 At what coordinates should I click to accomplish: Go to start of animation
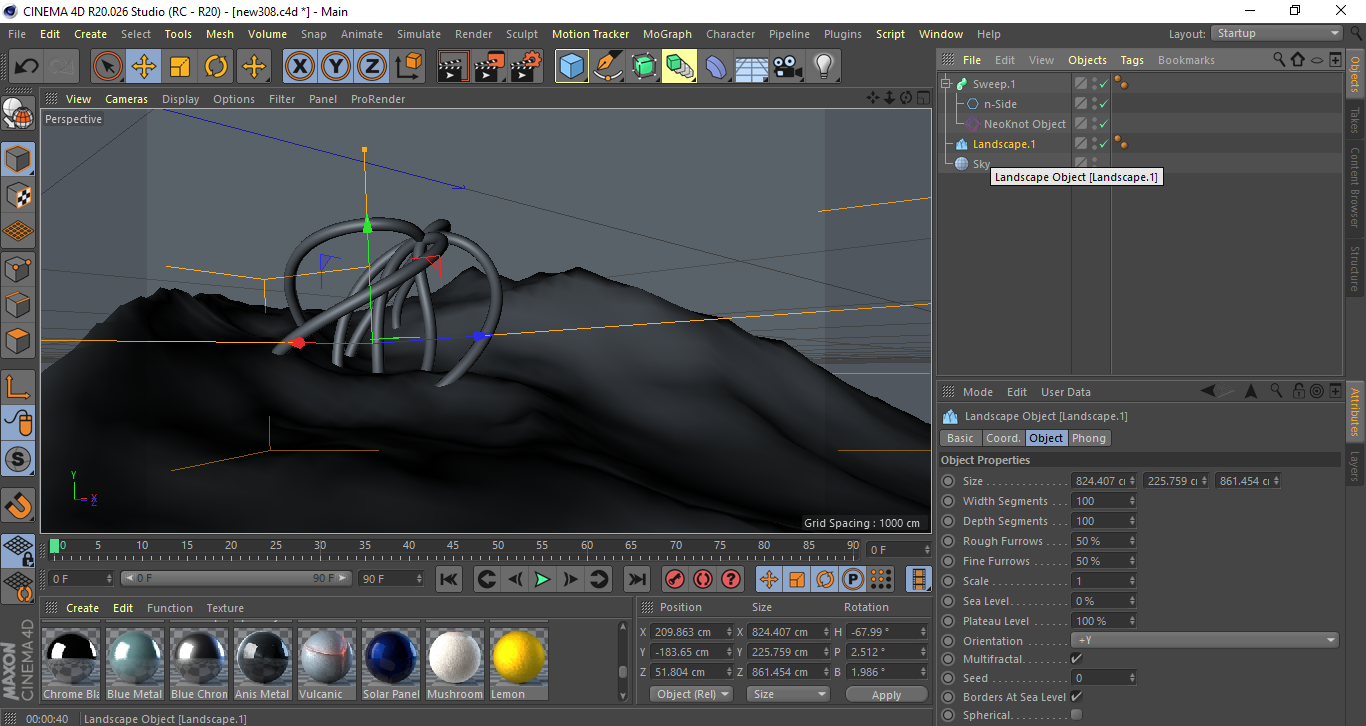coord(449,579)
